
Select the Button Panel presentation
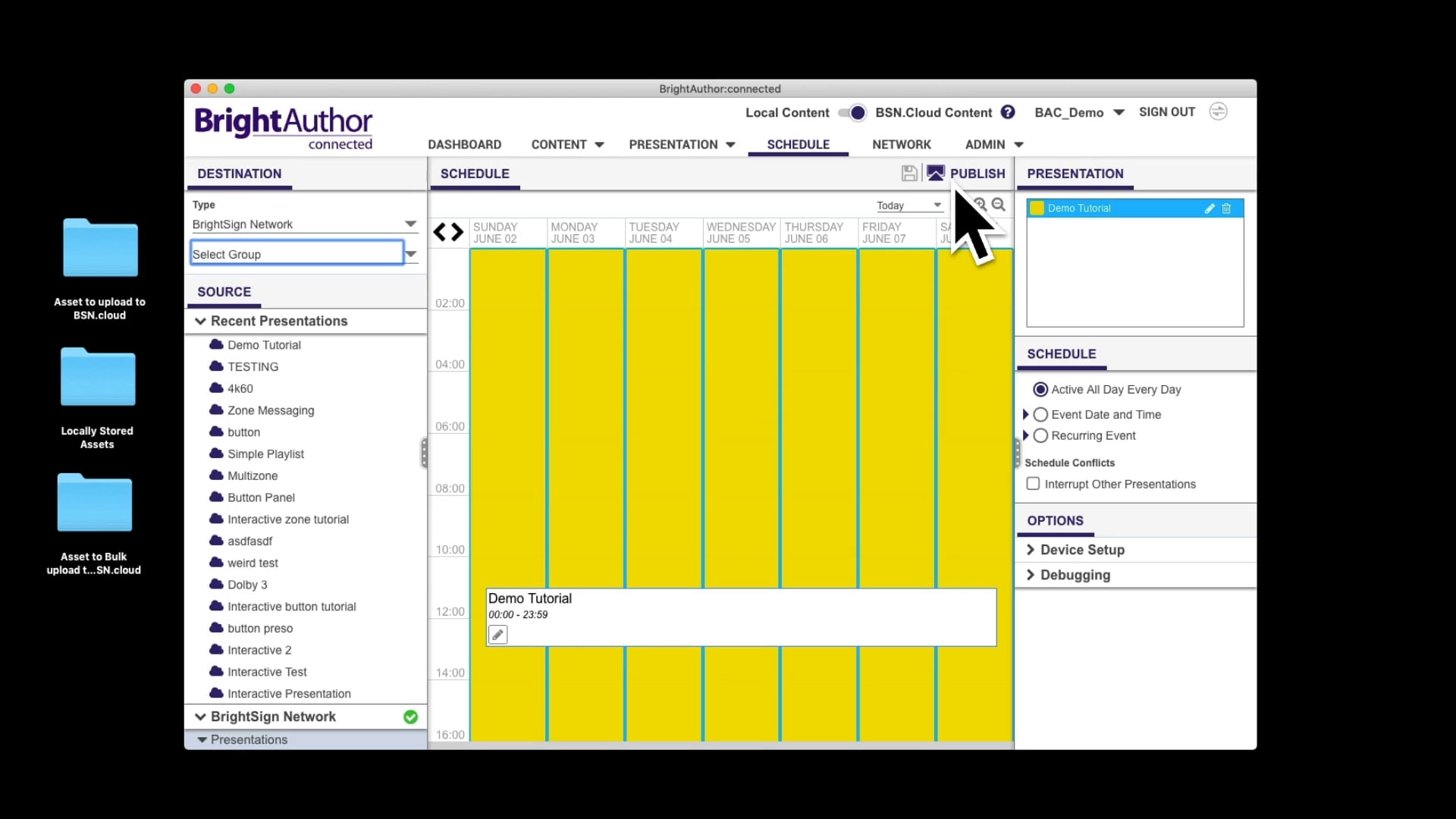[261, 497]
